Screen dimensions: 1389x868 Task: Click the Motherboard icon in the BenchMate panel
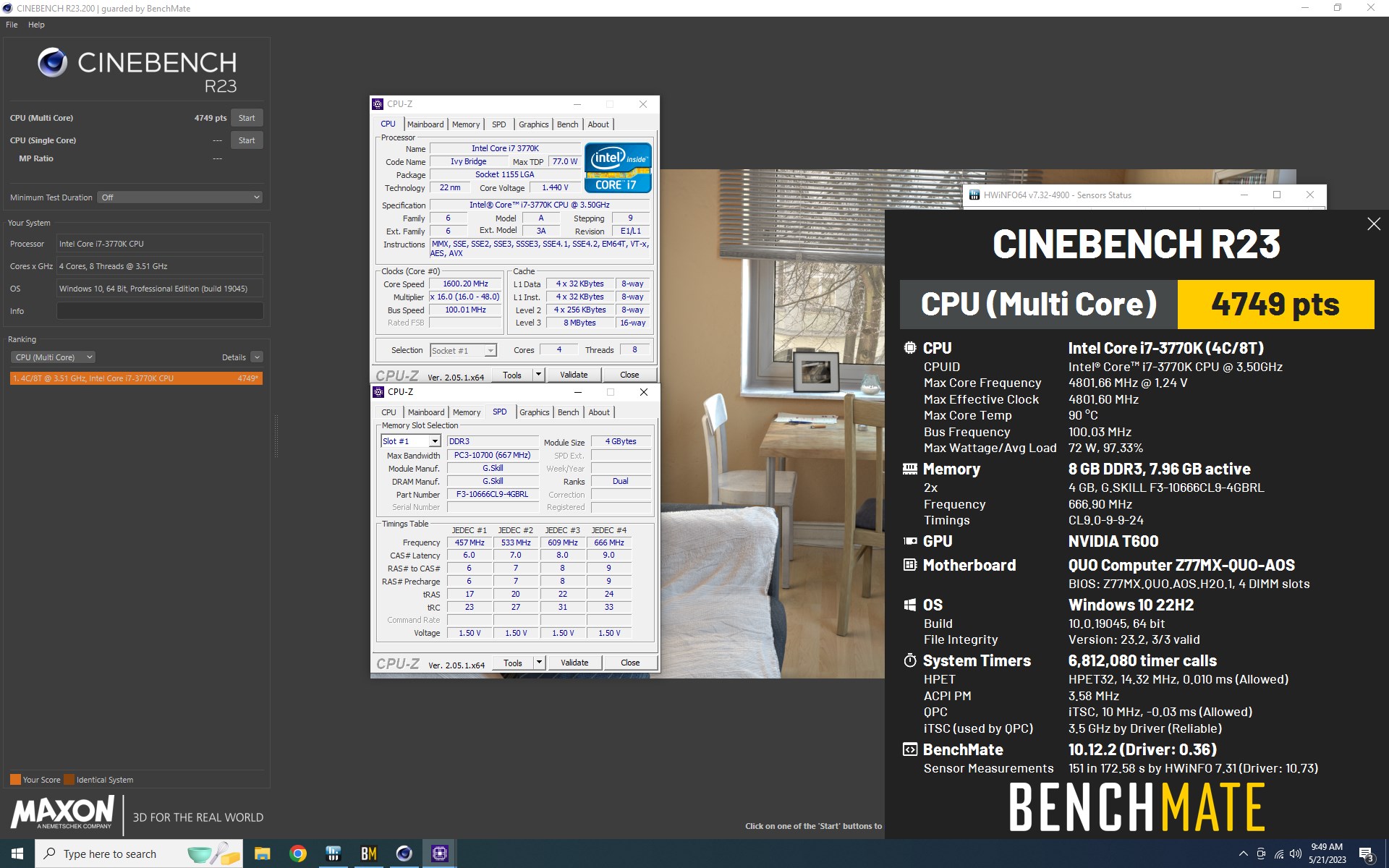[x=909, y=565]
